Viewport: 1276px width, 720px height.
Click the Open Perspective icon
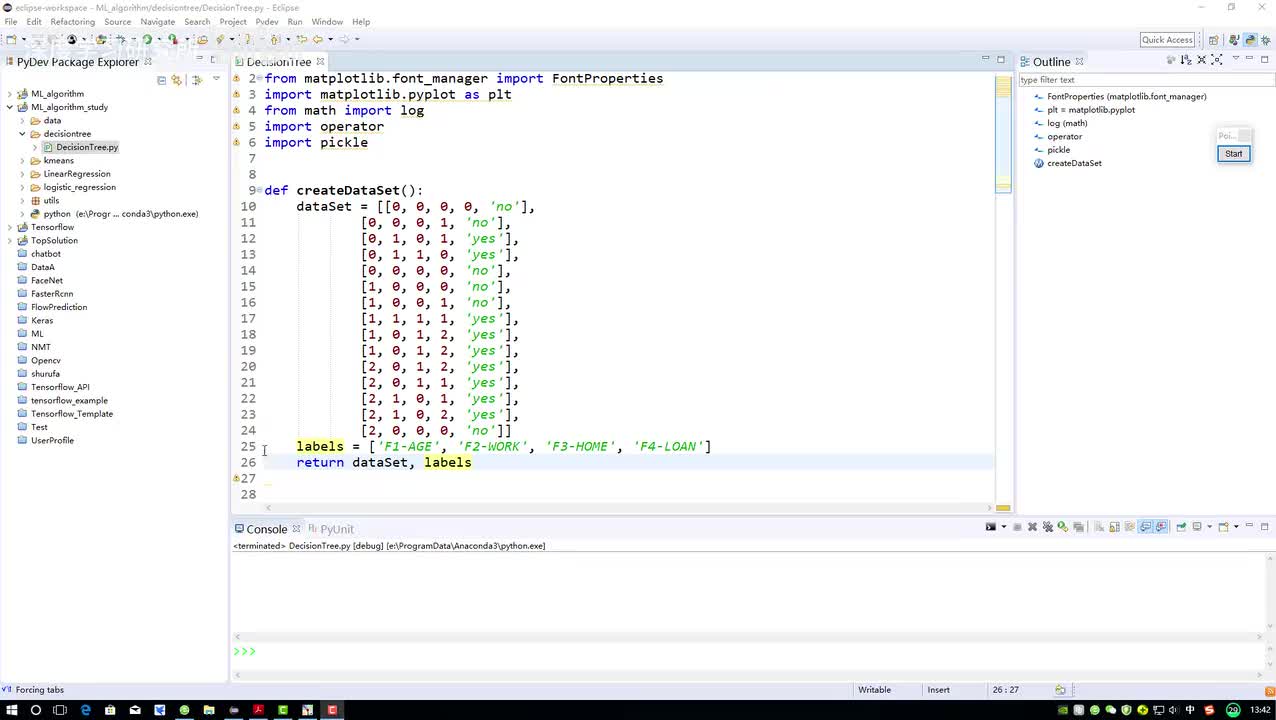point(1213,40)
